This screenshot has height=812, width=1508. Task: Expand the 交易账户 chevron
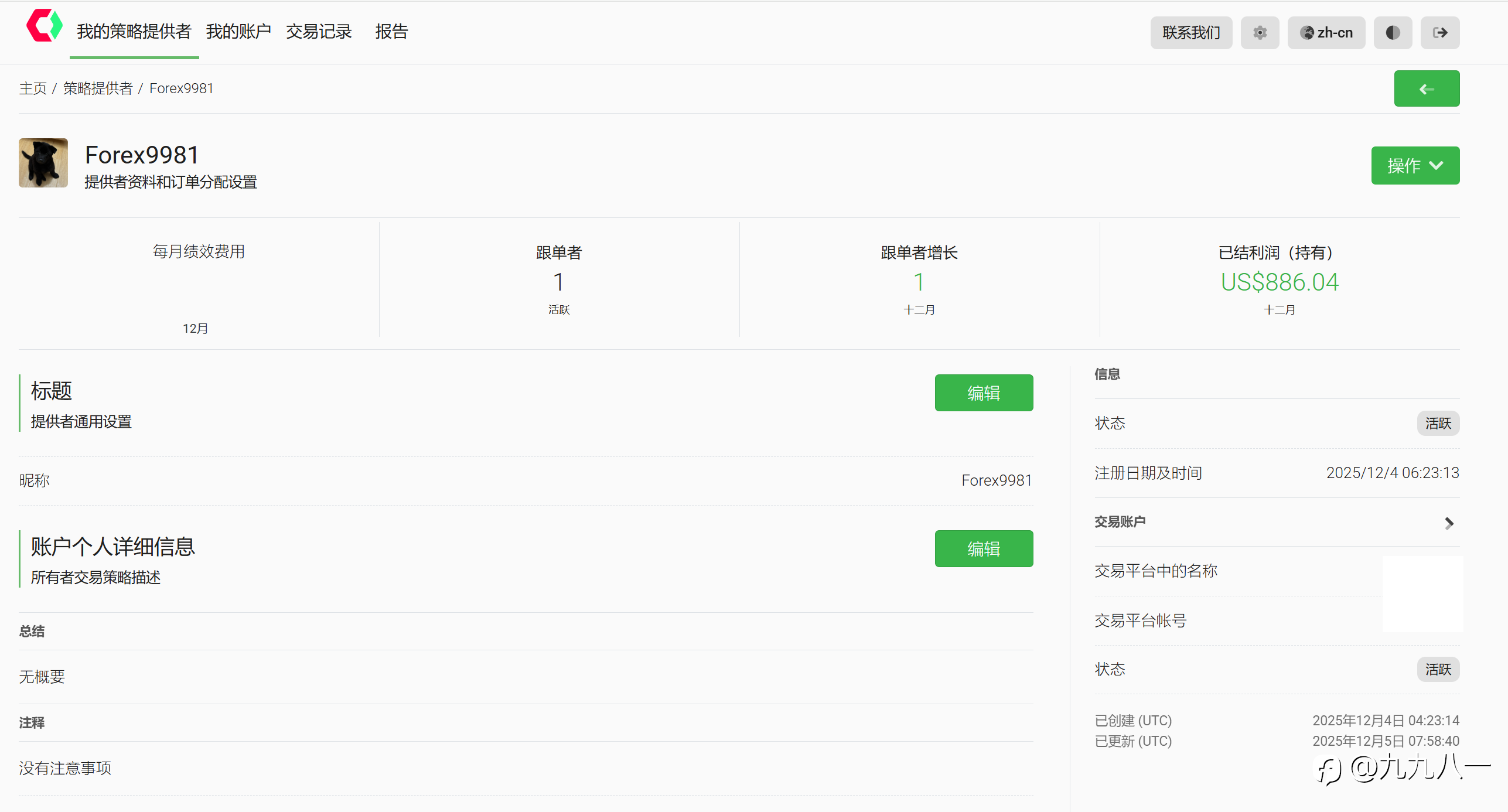point(1449,523)
